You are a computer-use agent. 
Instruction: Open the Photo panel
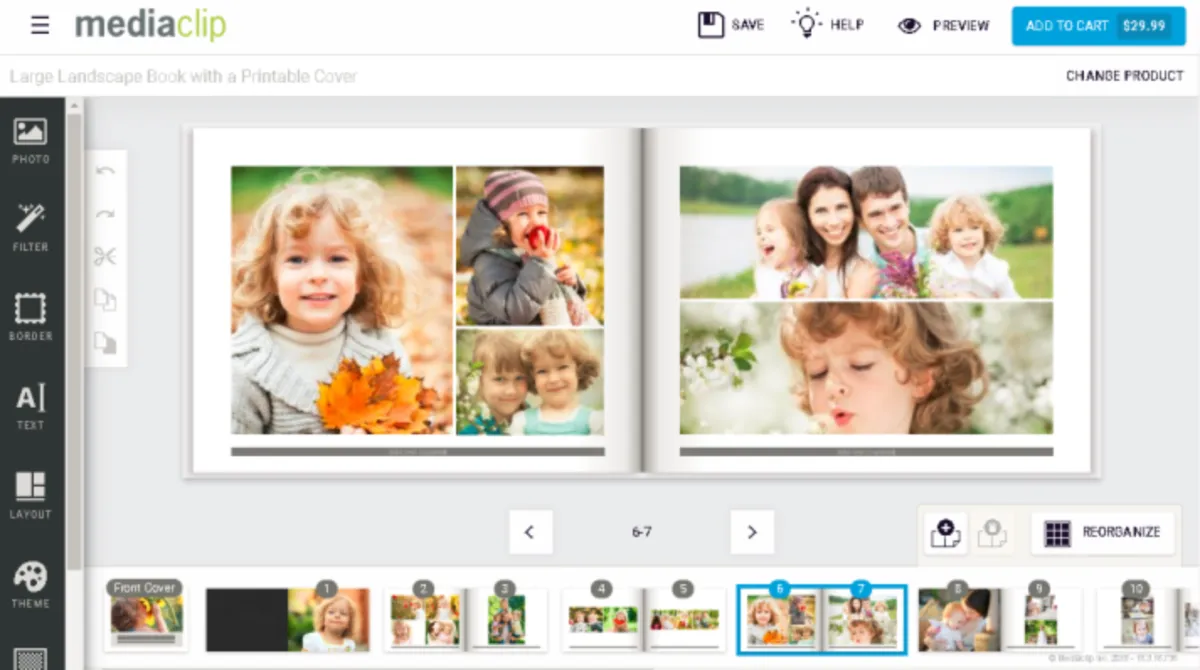[30, 141]
